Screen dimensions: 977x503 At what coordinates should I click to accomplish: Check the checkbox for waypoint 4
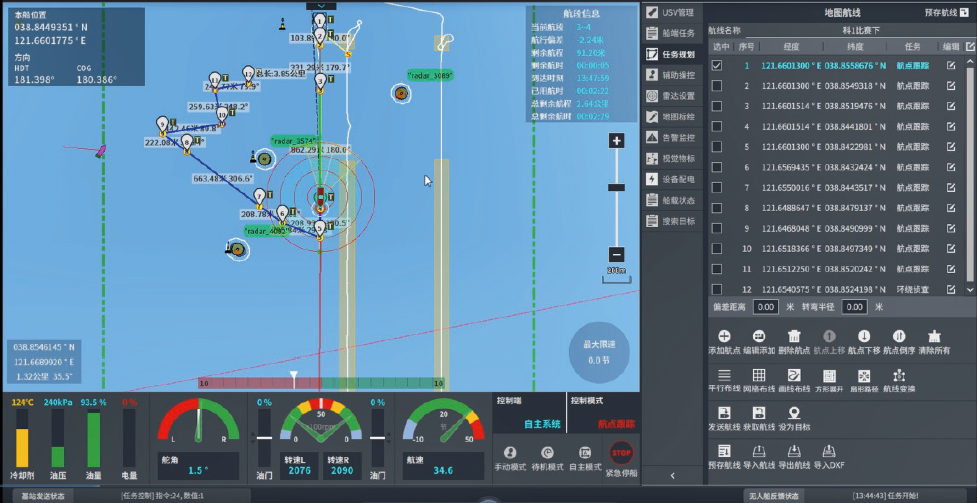click(x=717, y=127)
